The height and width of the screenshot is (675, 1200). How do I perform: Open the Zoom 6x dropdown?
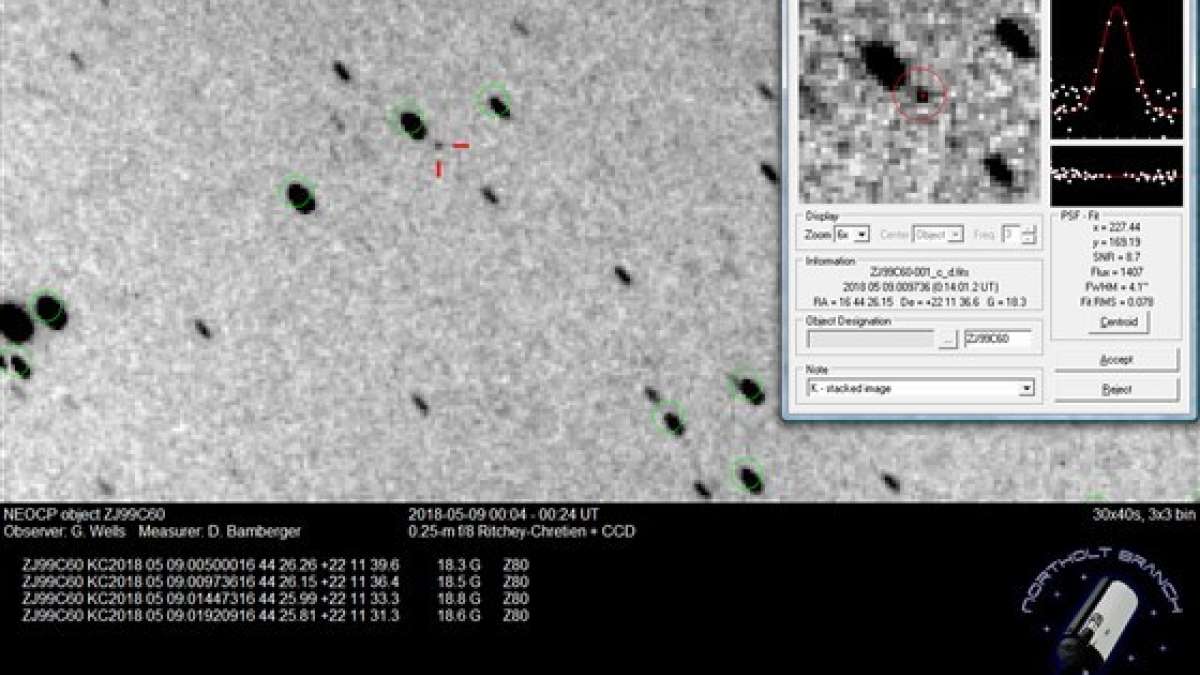click(x=852, y=234)
